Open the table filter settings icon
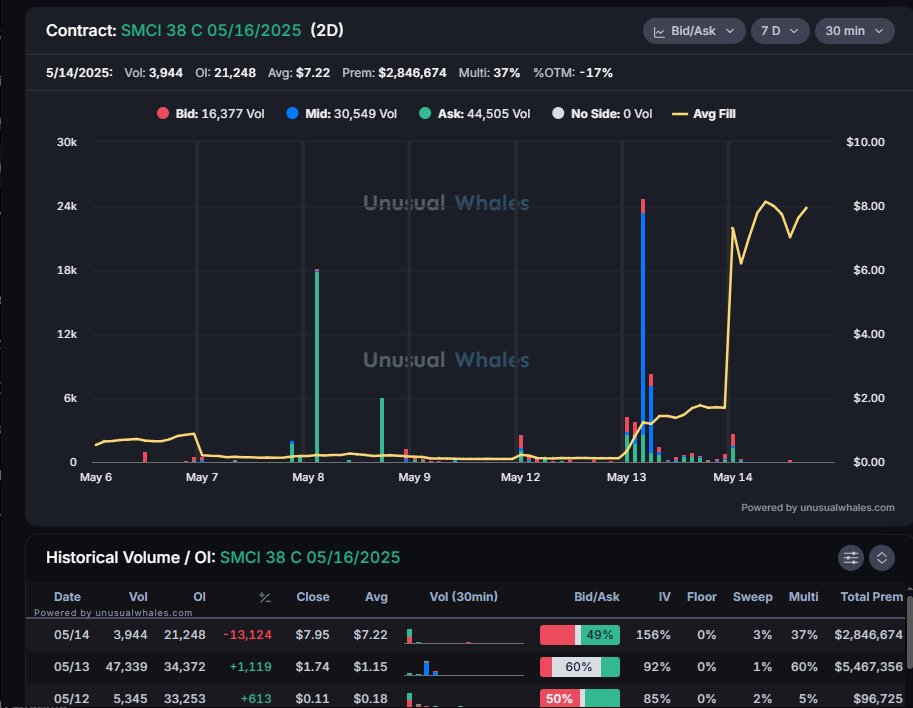 tap(851, 558)
